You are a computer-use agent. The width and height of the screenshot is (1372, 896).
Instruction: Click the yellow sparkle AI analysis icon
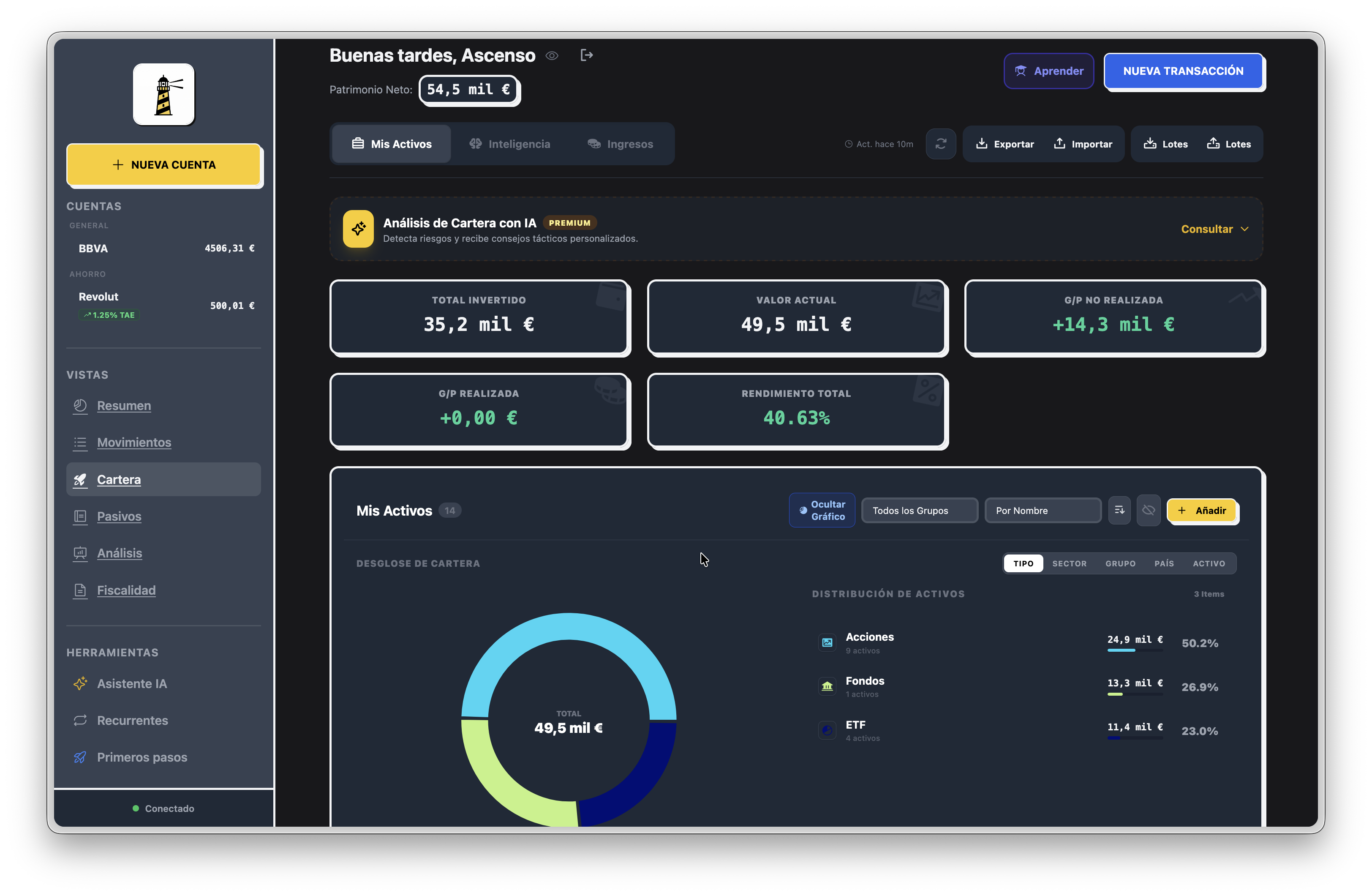pyautogui.click(x=358, y=229)
